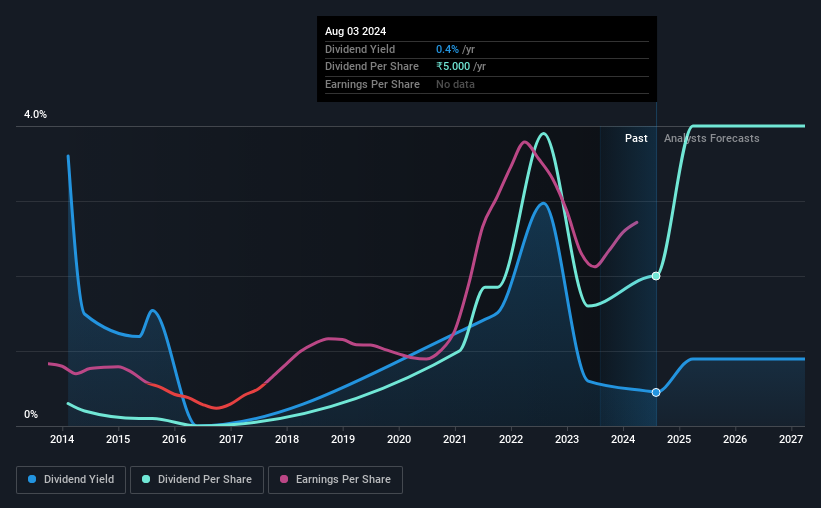
Task: Click the 2016 x-axis label
Action: [174, 439]
